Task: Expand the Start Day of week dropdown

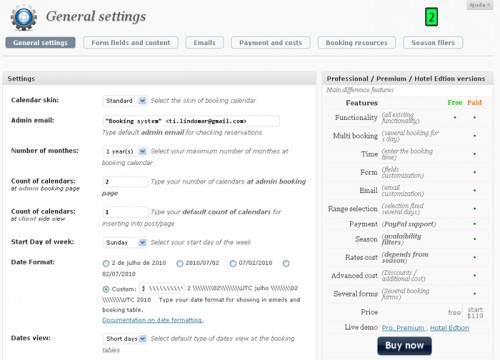Action: pyautogui.click(x=125, y=242)
